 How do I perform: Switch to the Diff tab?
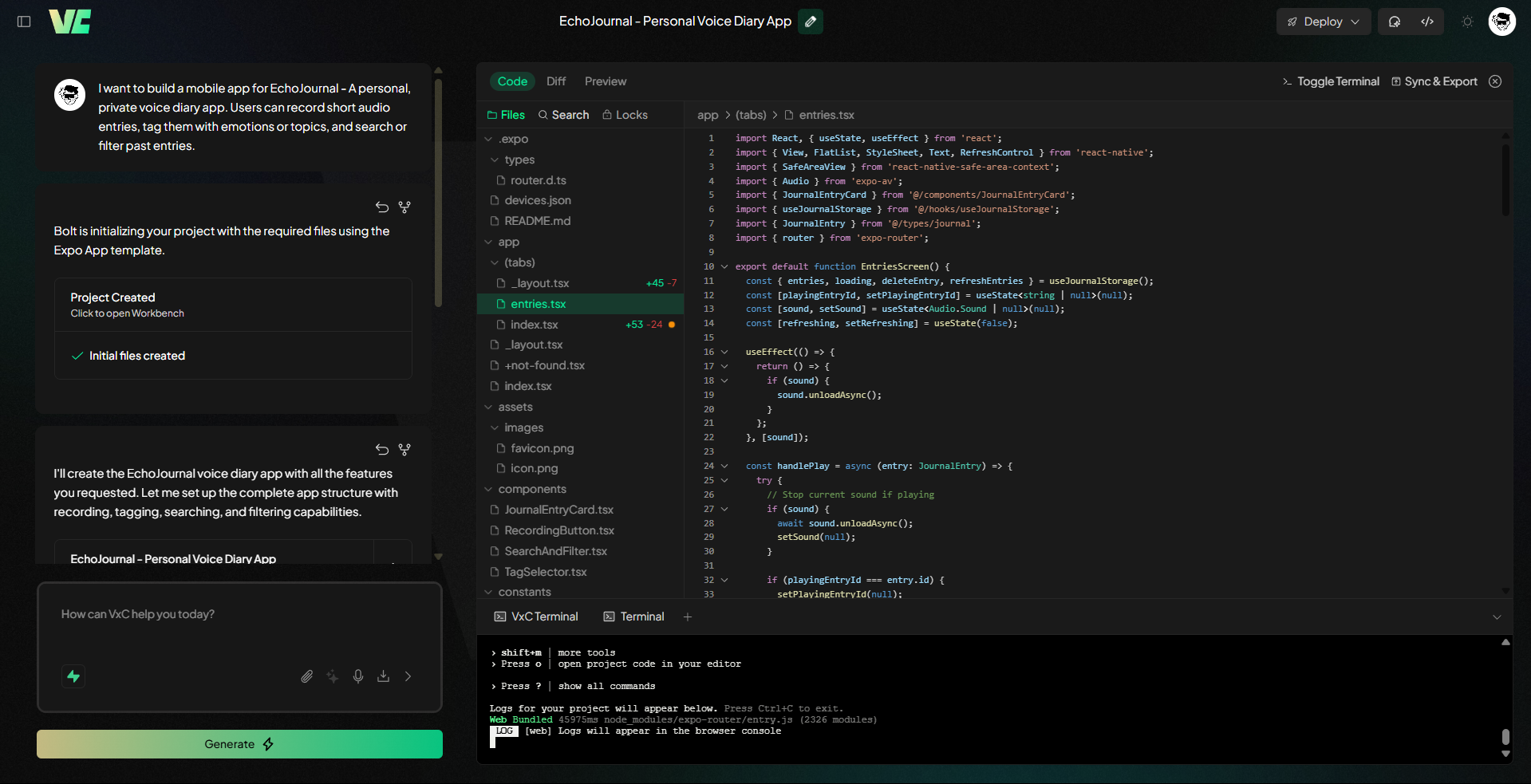tap(556, 81)
